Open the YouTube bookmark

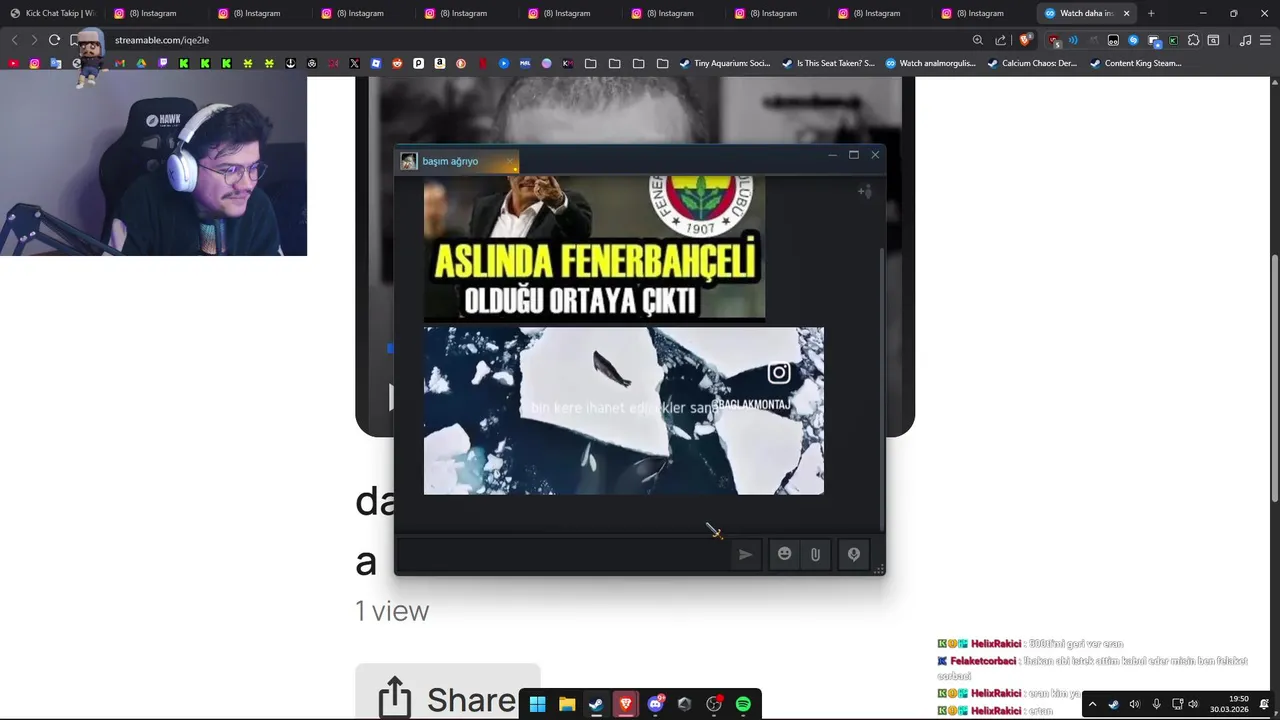pos(13,63)
